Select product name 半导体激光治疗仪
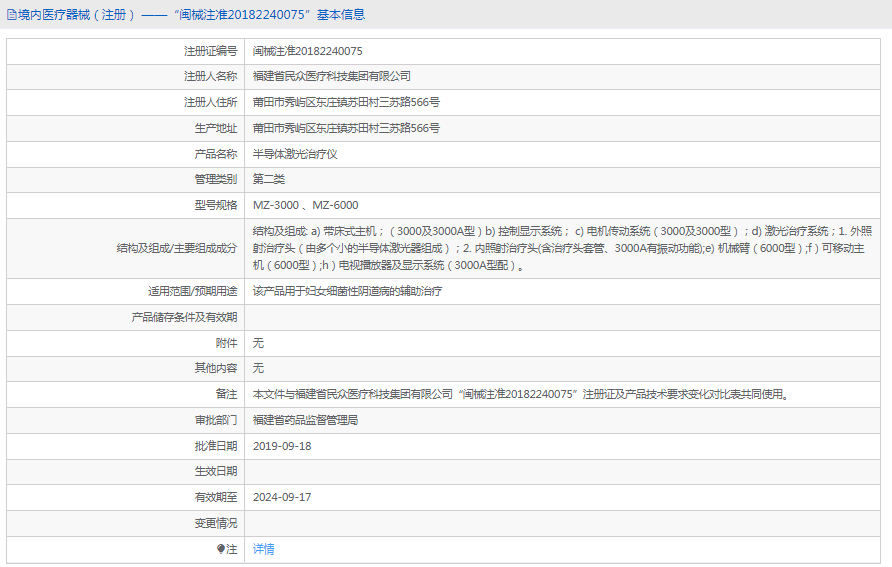This screenshot has width=892, height=567. coord(295,154)
